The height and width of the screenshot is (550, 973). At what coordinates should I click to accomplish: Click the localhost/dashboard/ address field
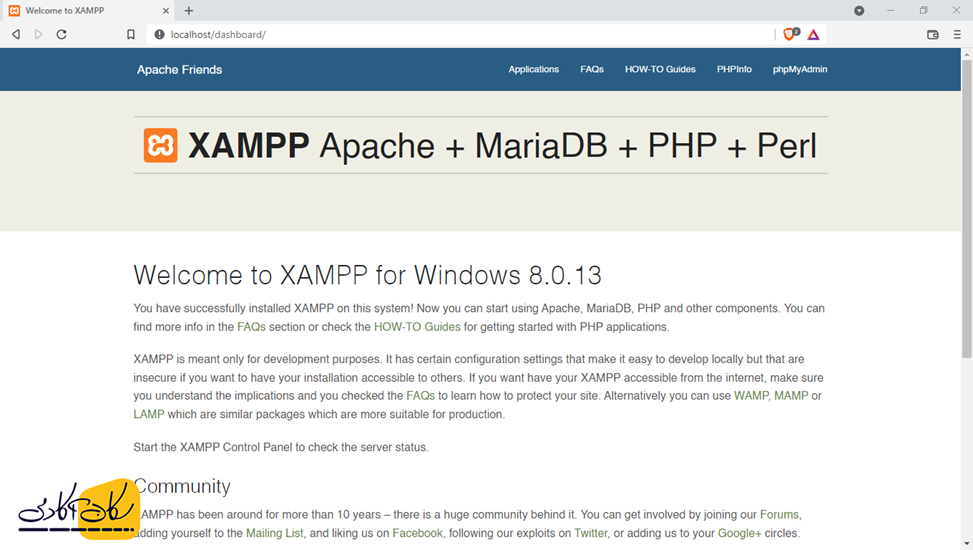point(459,35)
